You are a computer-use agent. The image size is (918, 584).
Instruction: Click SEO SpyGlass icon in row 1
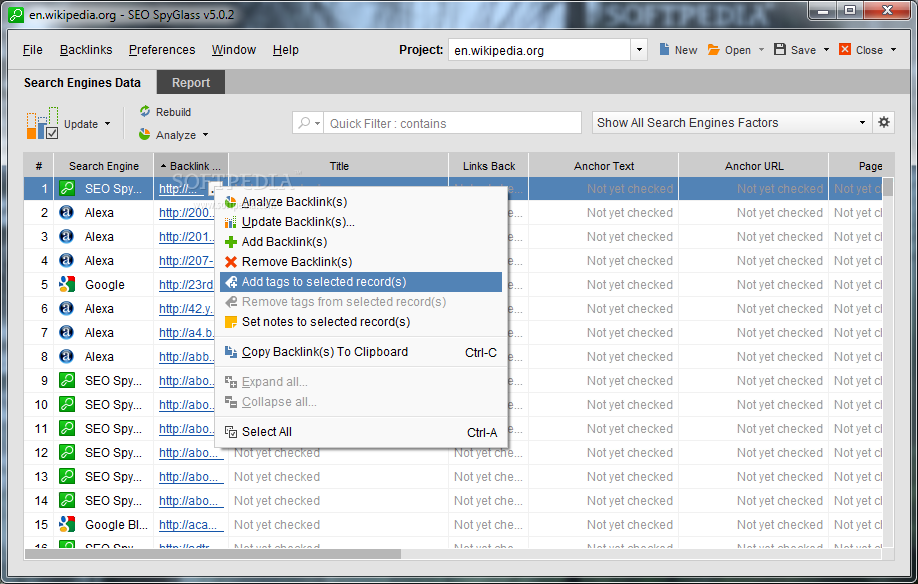(x=67, y=188)
